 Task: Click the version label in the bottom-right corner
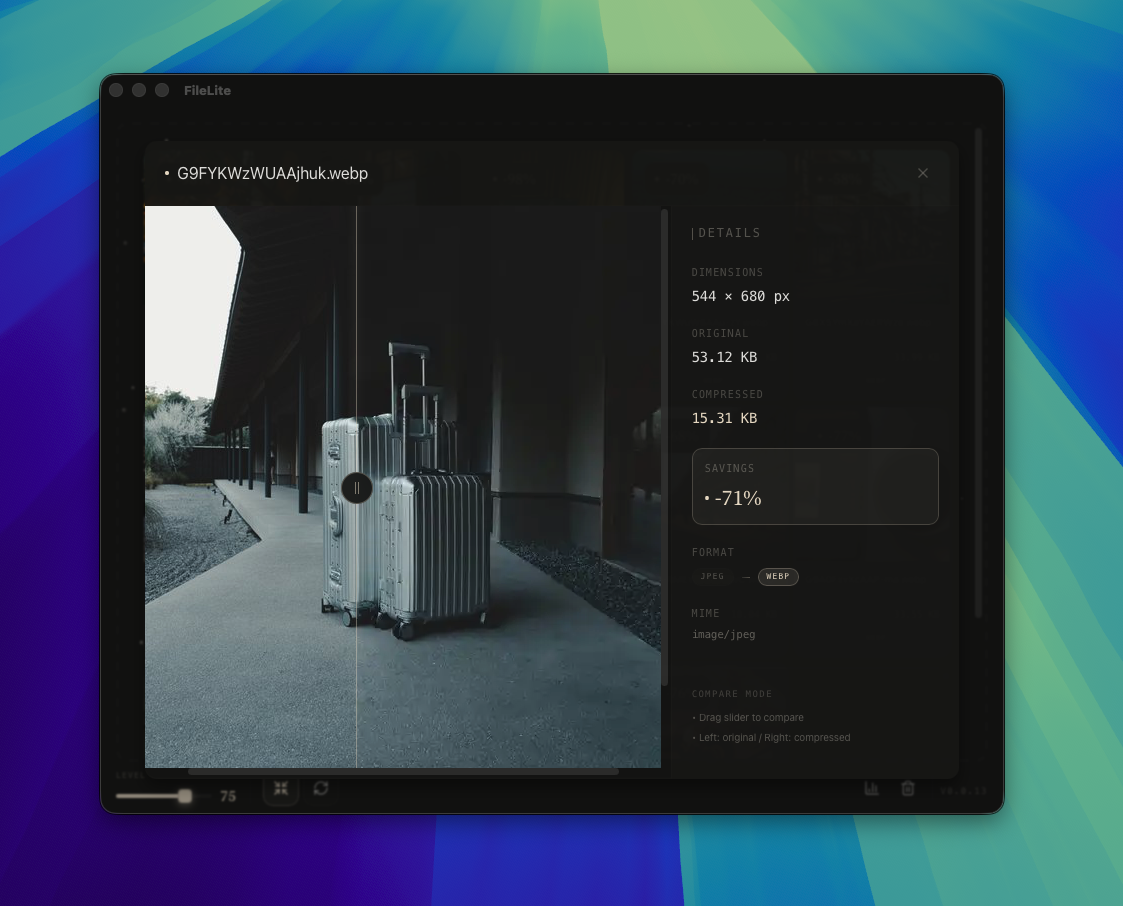pos(963,790)
